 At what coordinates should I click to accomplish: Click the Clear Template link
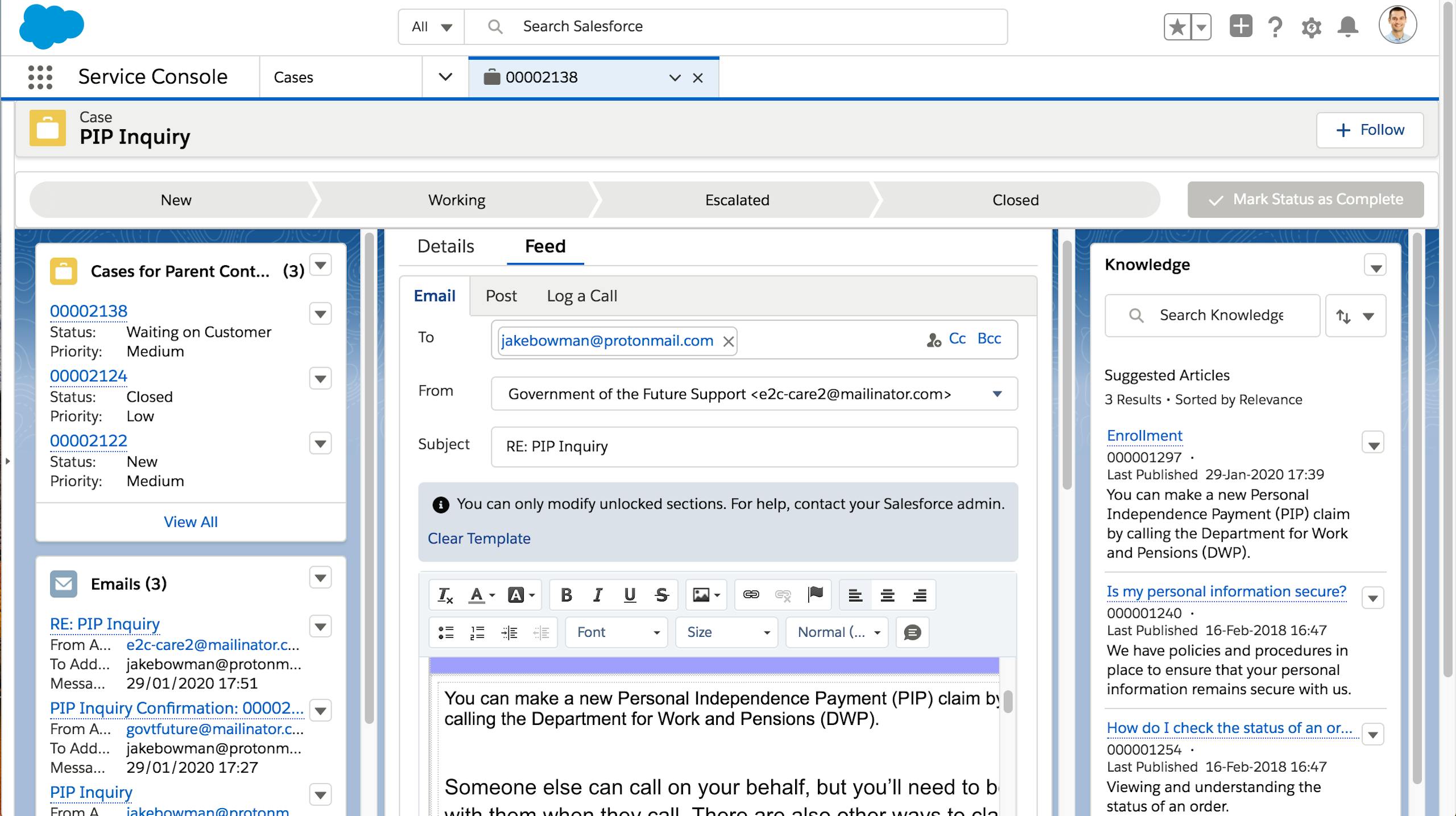pyautogui.click(x=479, y=538)
